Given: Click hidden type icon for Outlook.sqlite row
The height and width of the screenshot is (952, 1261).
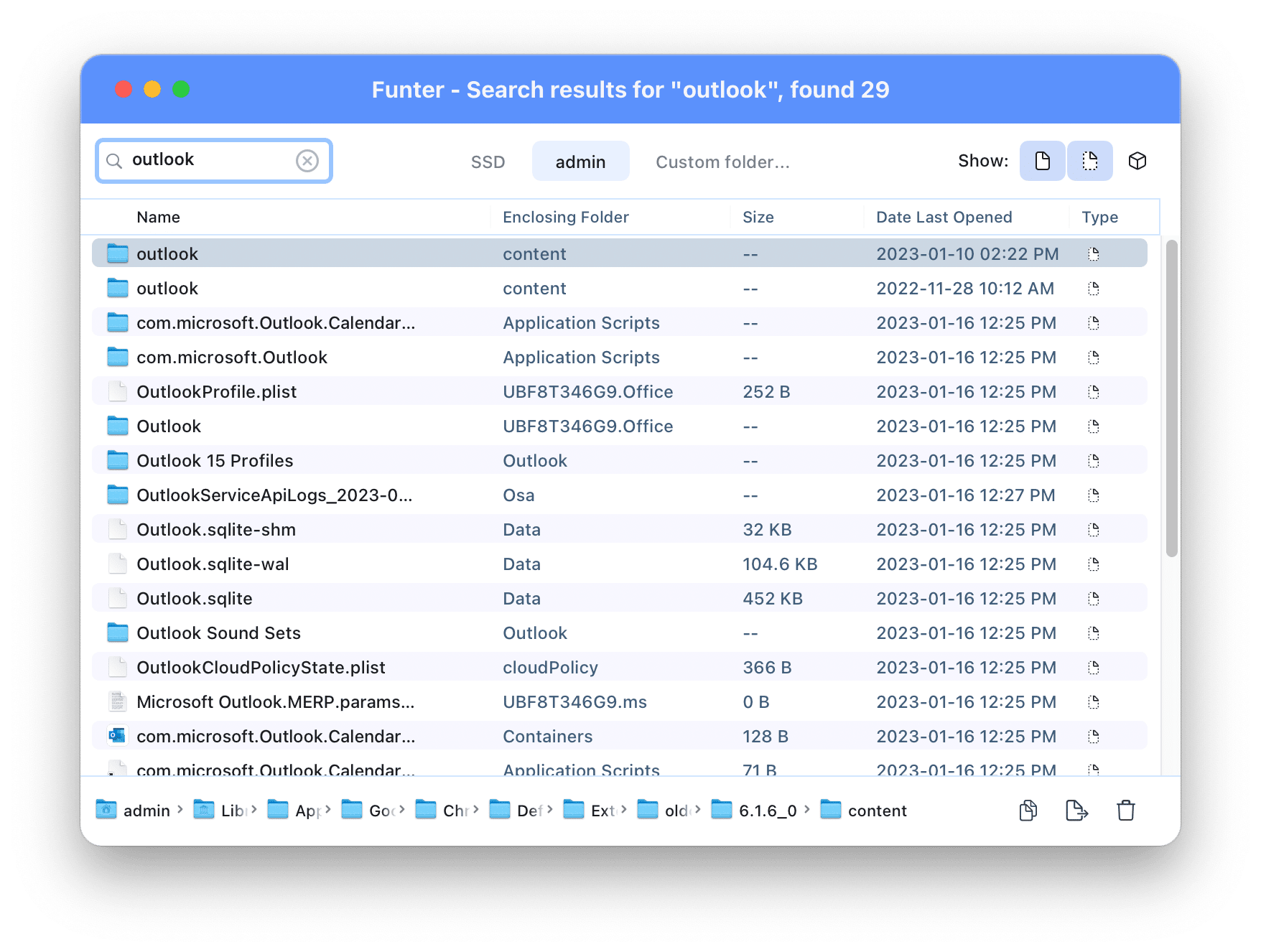Looking at the screenshot, I should click(x=1094, y=599).
